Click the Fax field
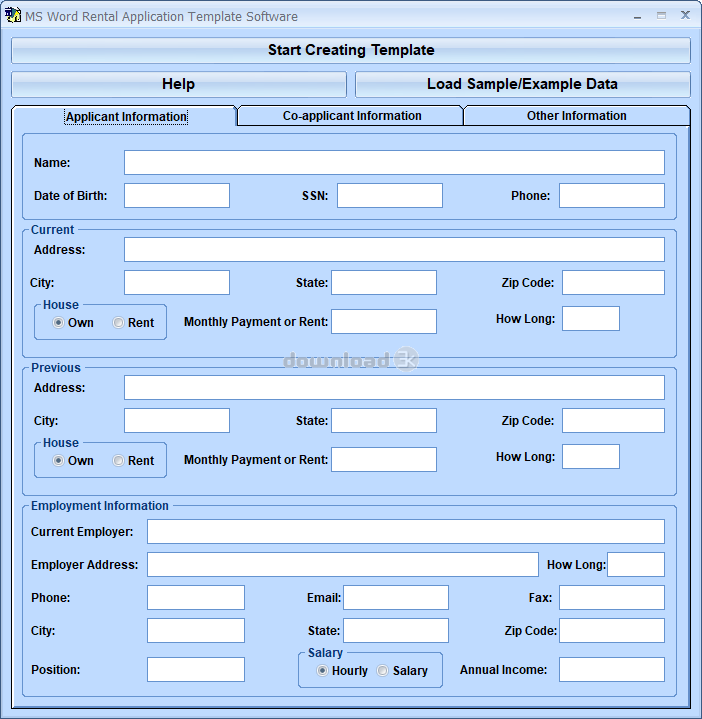702x719 pixels. coord(612,597)
